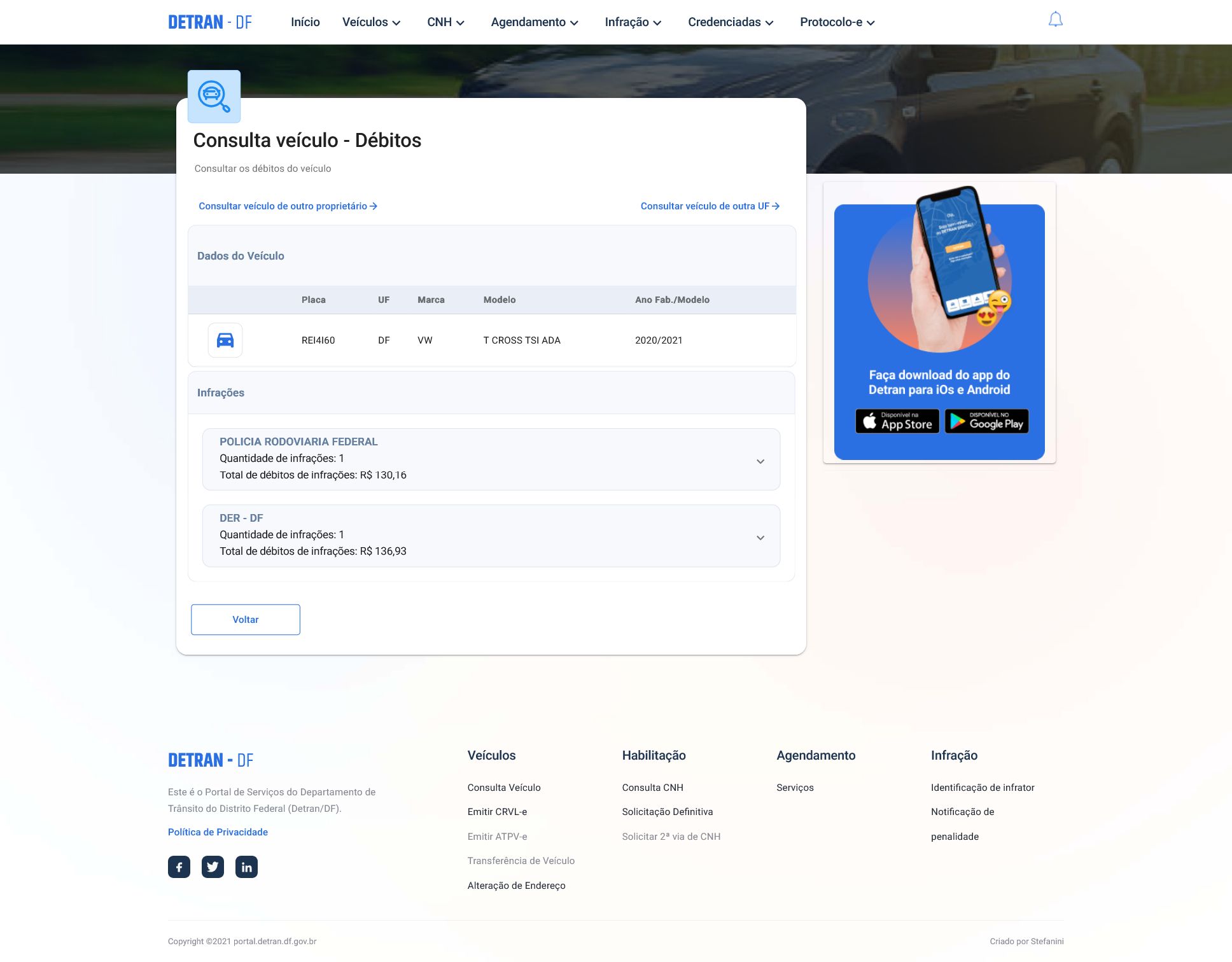Go to the Início menu item
Viewport: 1232px width, 962px height.
305,22
